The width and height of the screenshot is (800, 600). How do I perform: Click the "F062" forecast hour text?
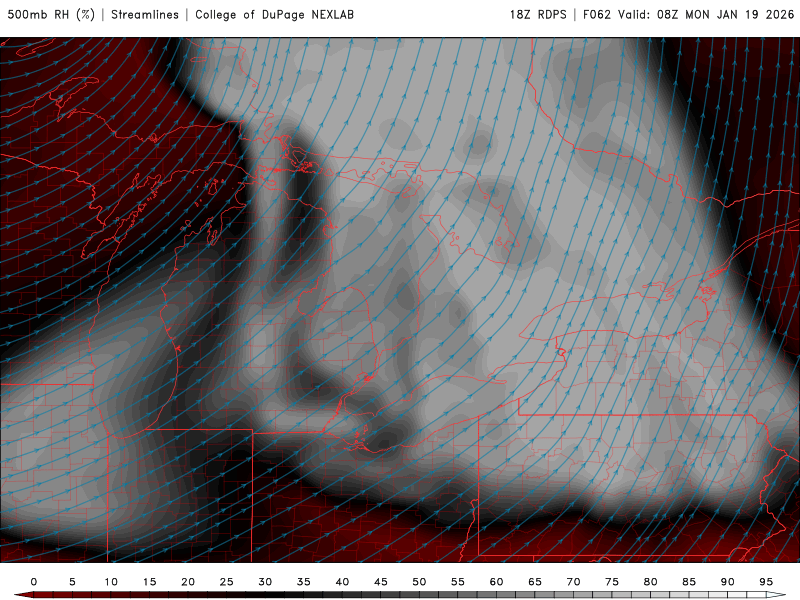[x=596, y=14]
